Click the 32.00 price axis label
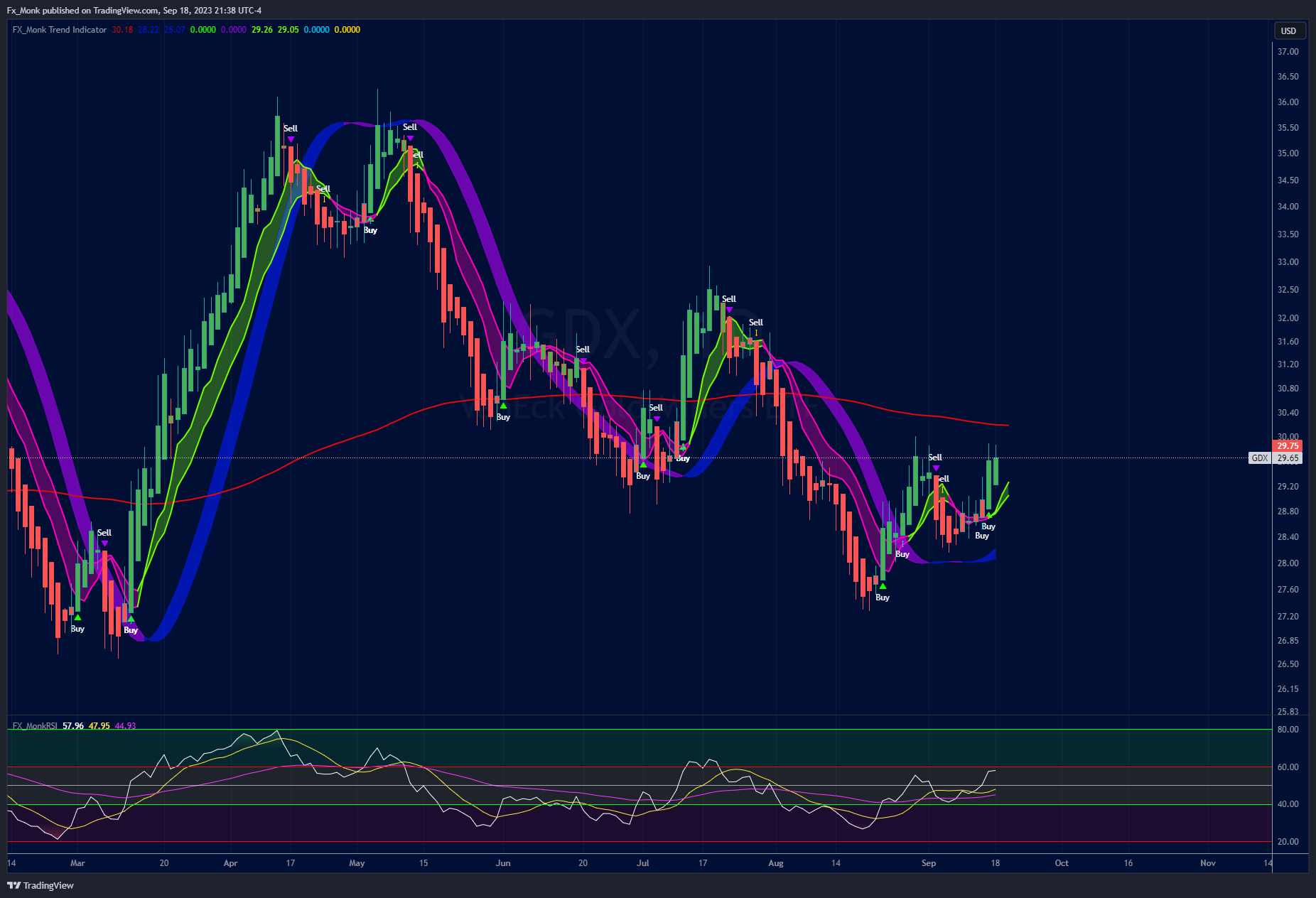Image resolution: width=1316 pixels, height=898 pixels. pos(1288,318)
